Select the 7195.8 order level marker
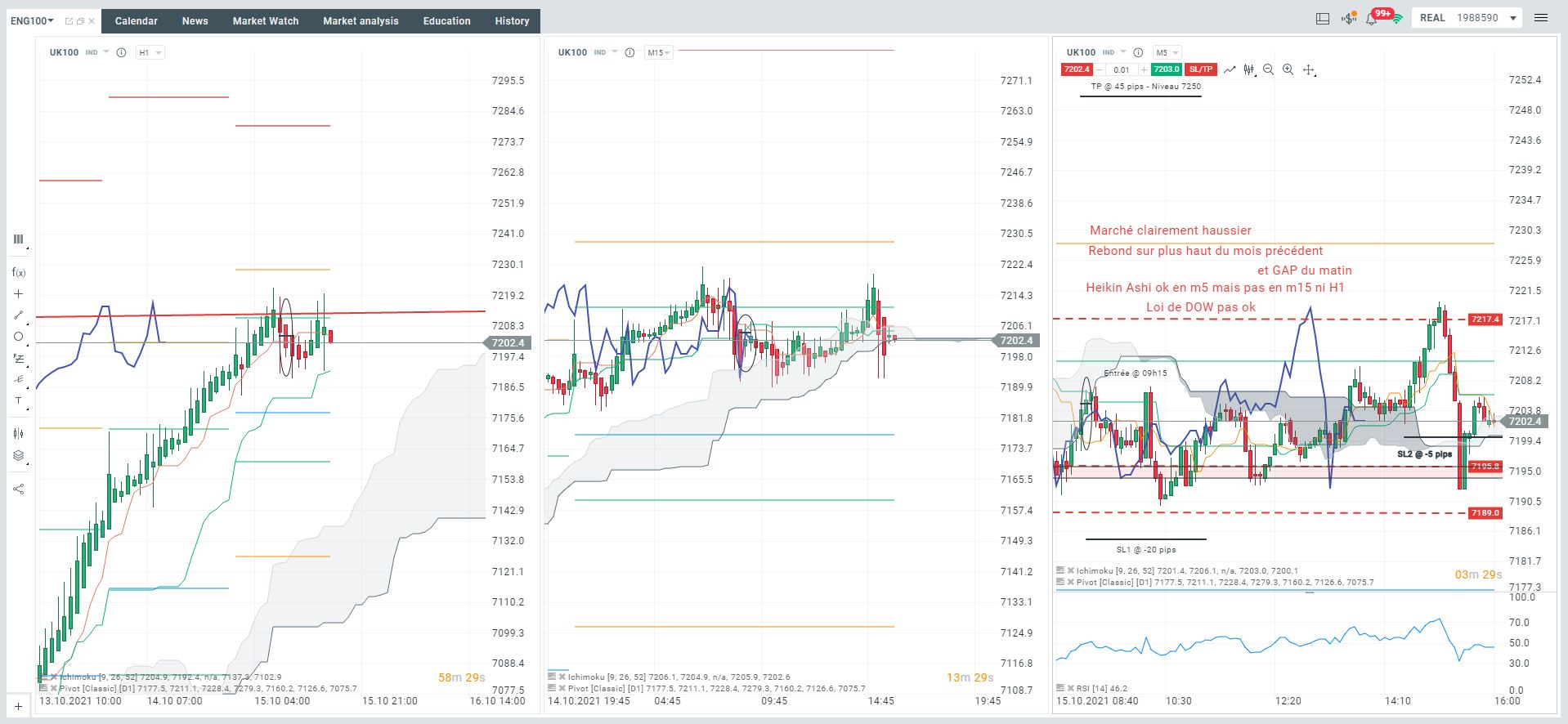 coord(1485,467)
